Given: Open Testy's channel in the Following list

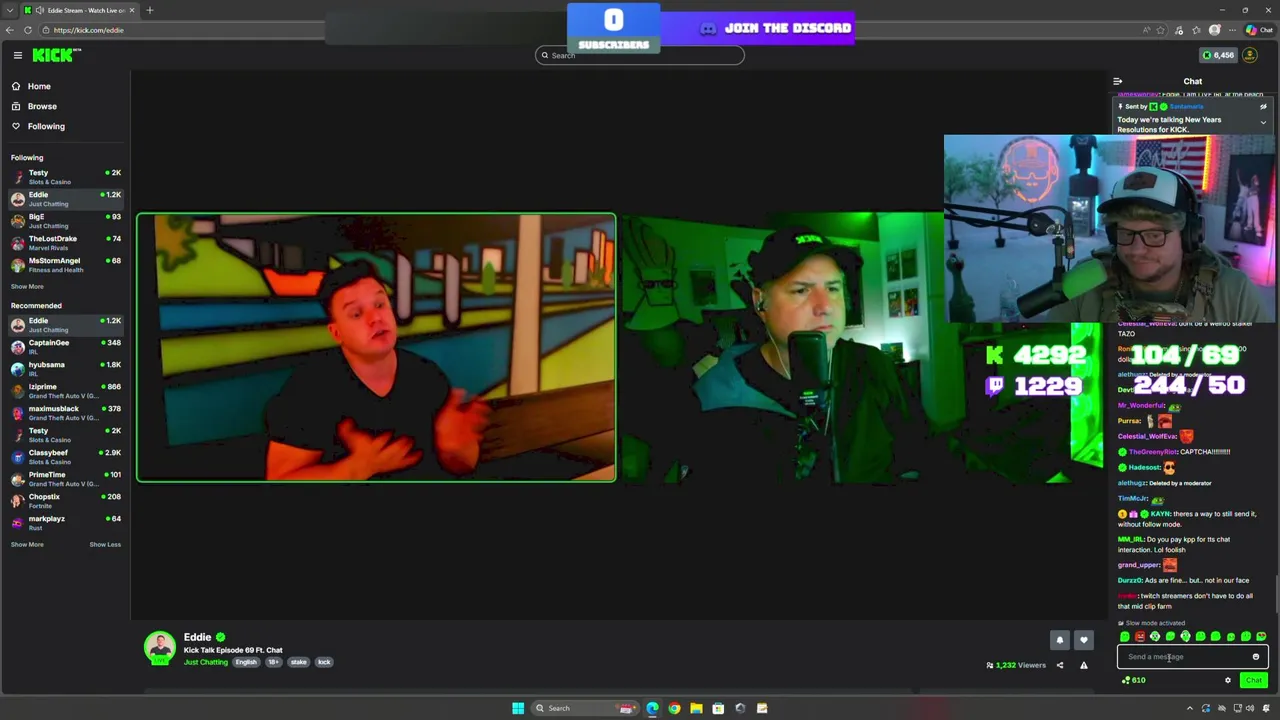Looking at the screenshot, I should pos(65,176).
